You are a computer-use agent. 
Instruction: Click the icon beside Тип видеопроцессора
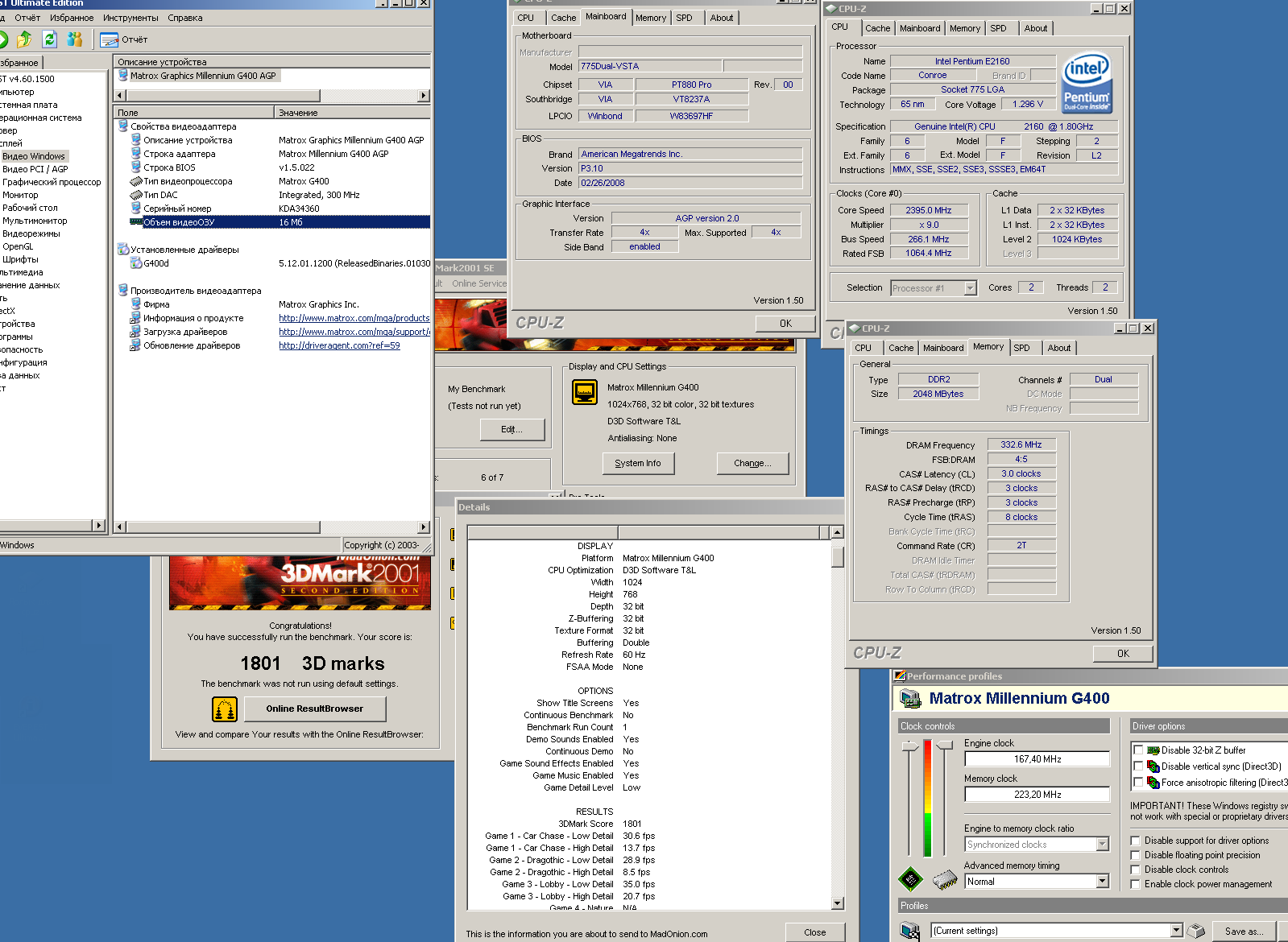[x=136, y=181]
